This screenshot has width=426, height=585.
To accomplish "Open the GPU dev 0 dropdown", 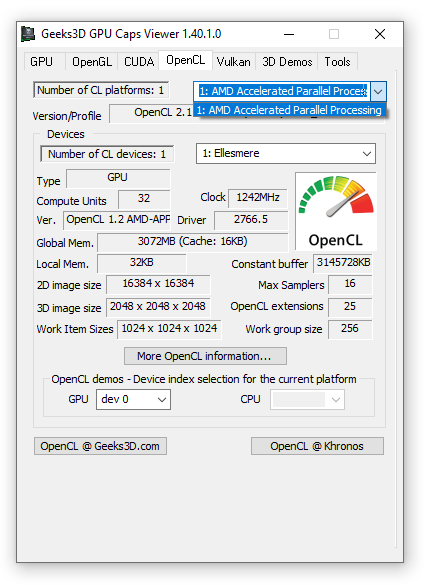I will click(133, 399).
